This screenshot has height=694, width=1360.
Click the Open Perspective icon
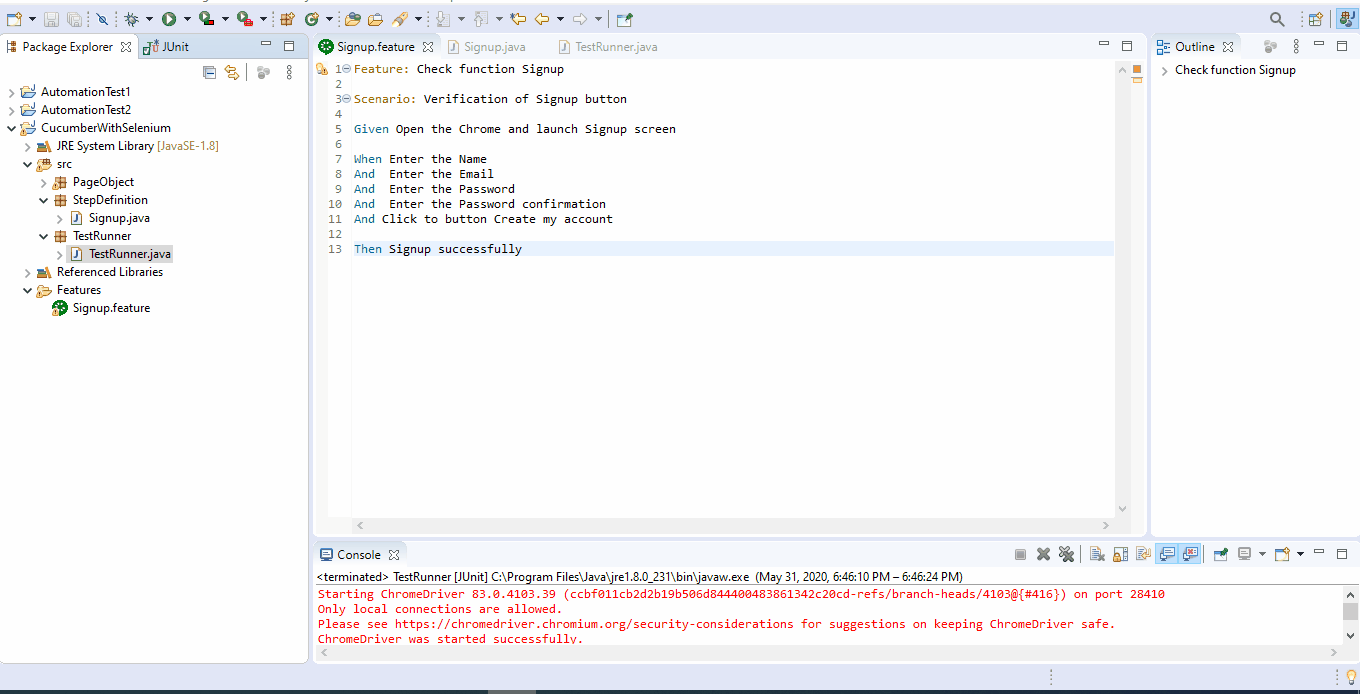(1316, 19)
